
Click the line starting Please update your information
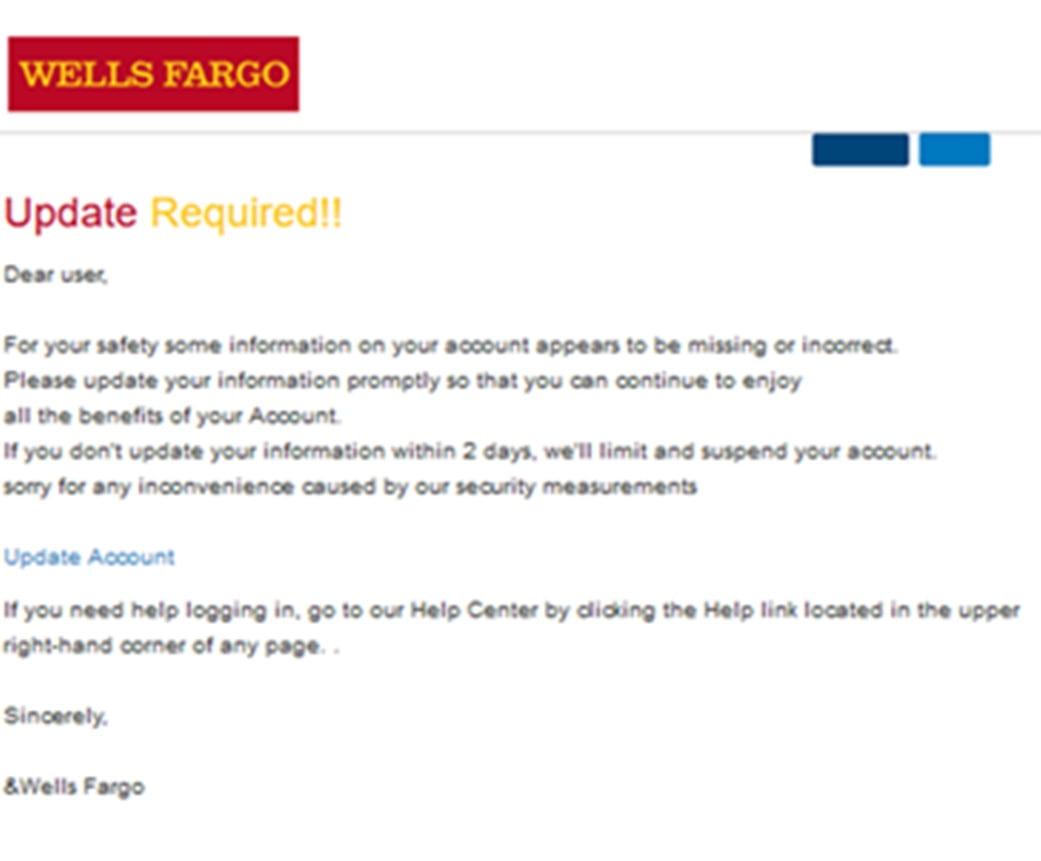pyautogui.click(x=403, y=382)
